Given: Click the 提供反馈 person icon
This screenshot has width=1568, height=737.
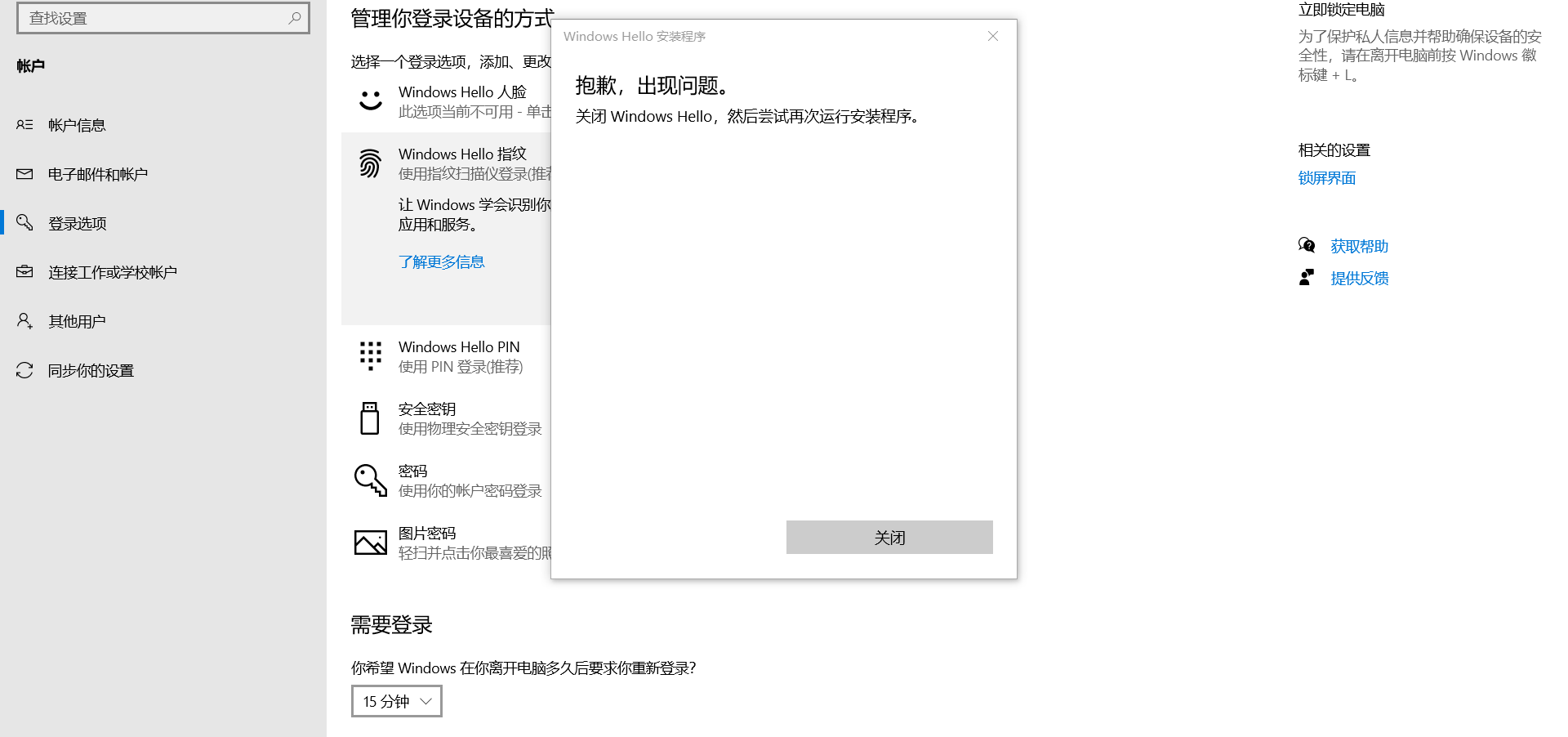Looking at the screenshot, I should point(1307,278).
